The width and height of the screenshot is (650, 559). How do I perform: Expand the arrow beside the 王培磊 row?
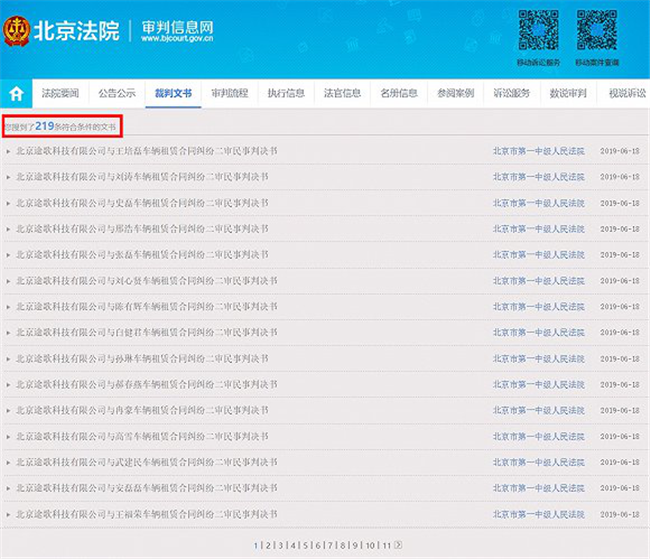(8, 151)
